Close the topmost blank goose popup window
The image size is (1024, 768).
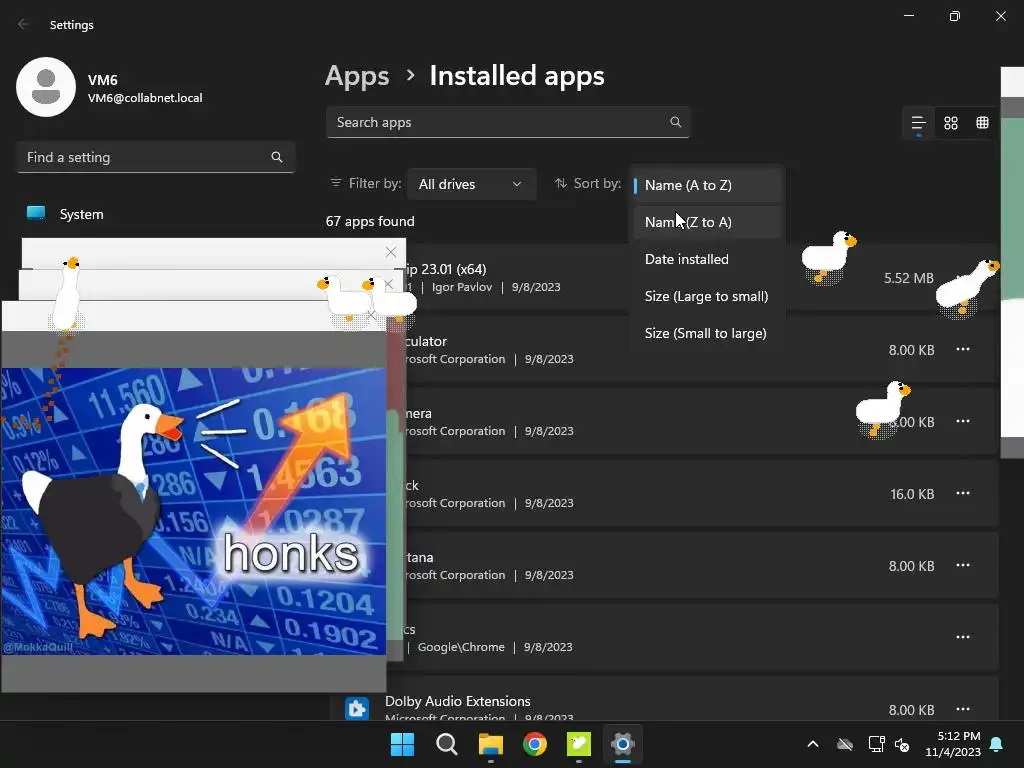391,252
